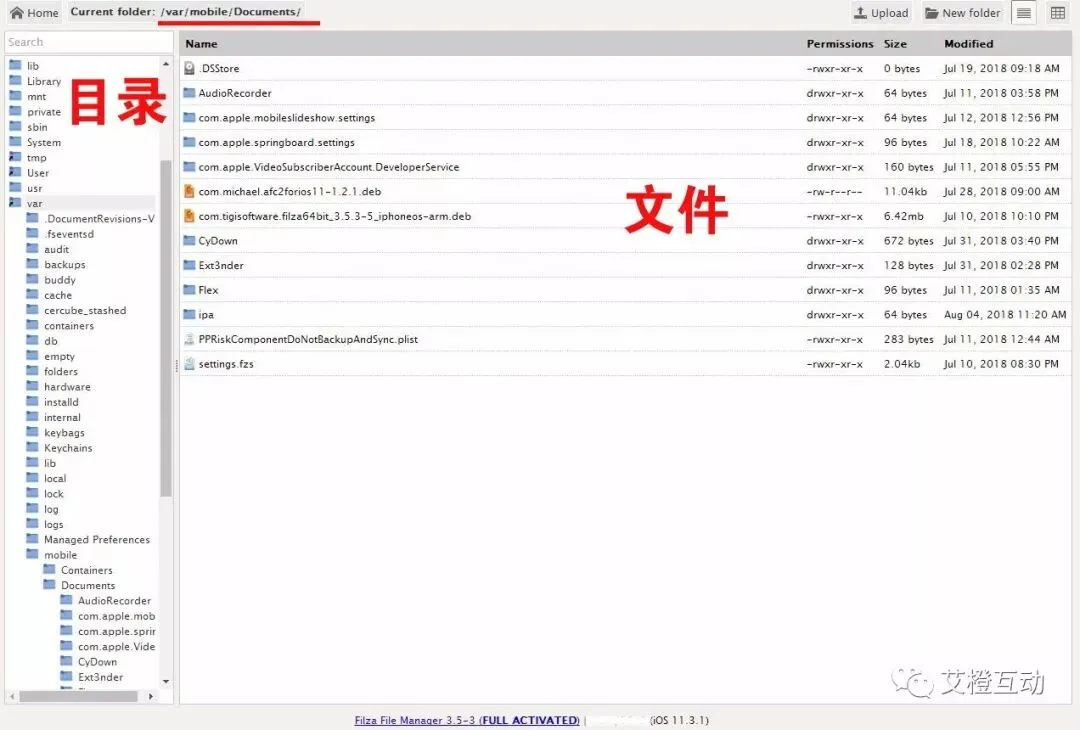This screenshot has width=1080, height=730.
Task: Collapse the Documents folder in tree
Action: (88, 585)
